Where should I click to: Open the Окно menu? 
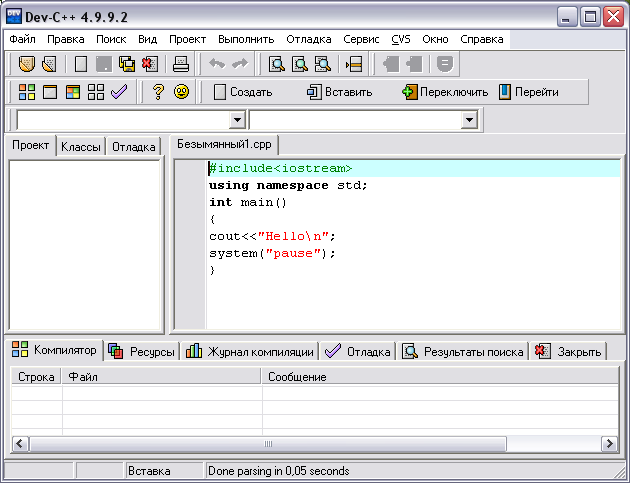(435, 39)
